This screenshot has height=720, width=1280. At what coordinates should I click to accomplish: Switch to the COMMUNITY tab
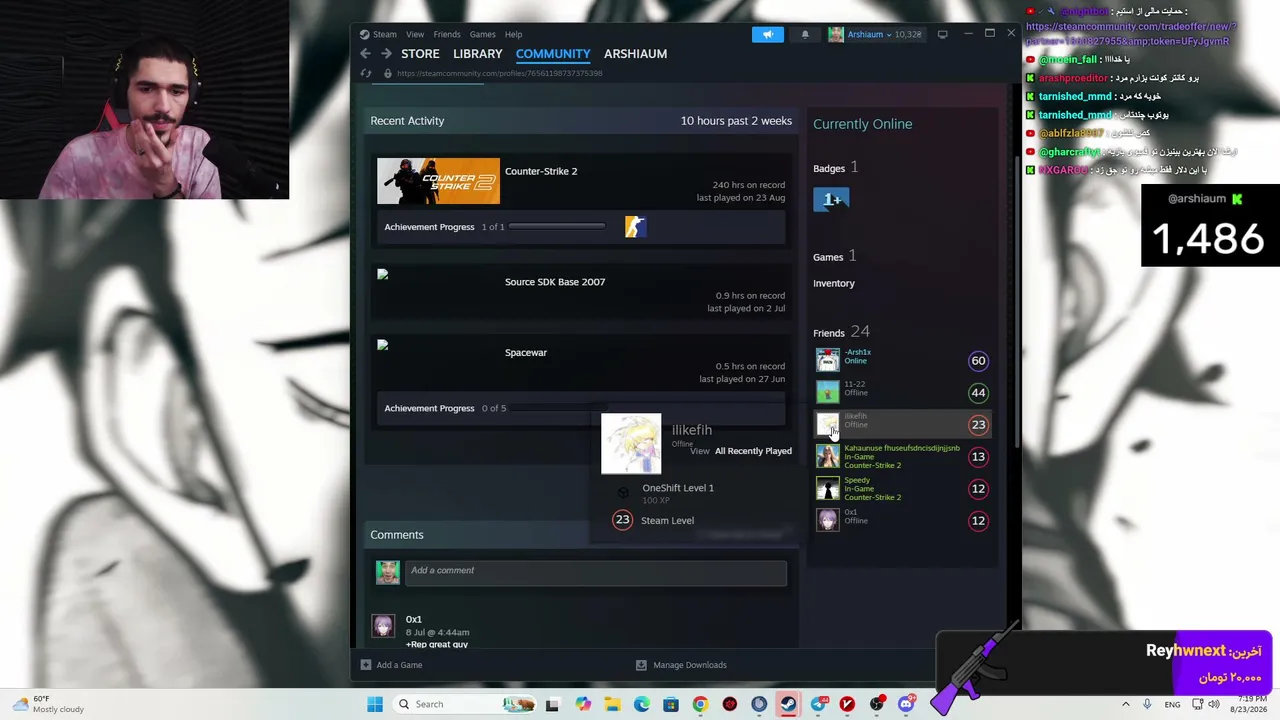pos(553,54)
